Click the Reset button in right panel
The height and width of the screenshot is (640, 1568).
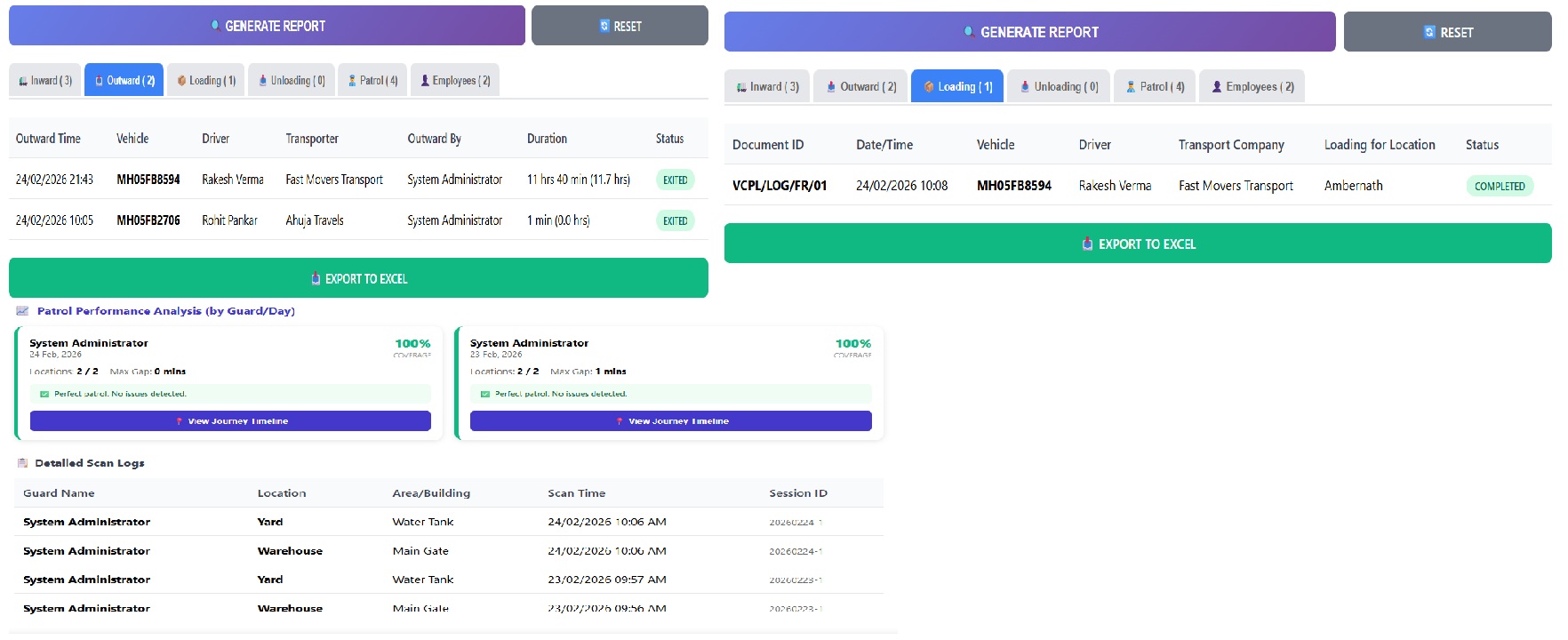click(x=1447, y=32)
